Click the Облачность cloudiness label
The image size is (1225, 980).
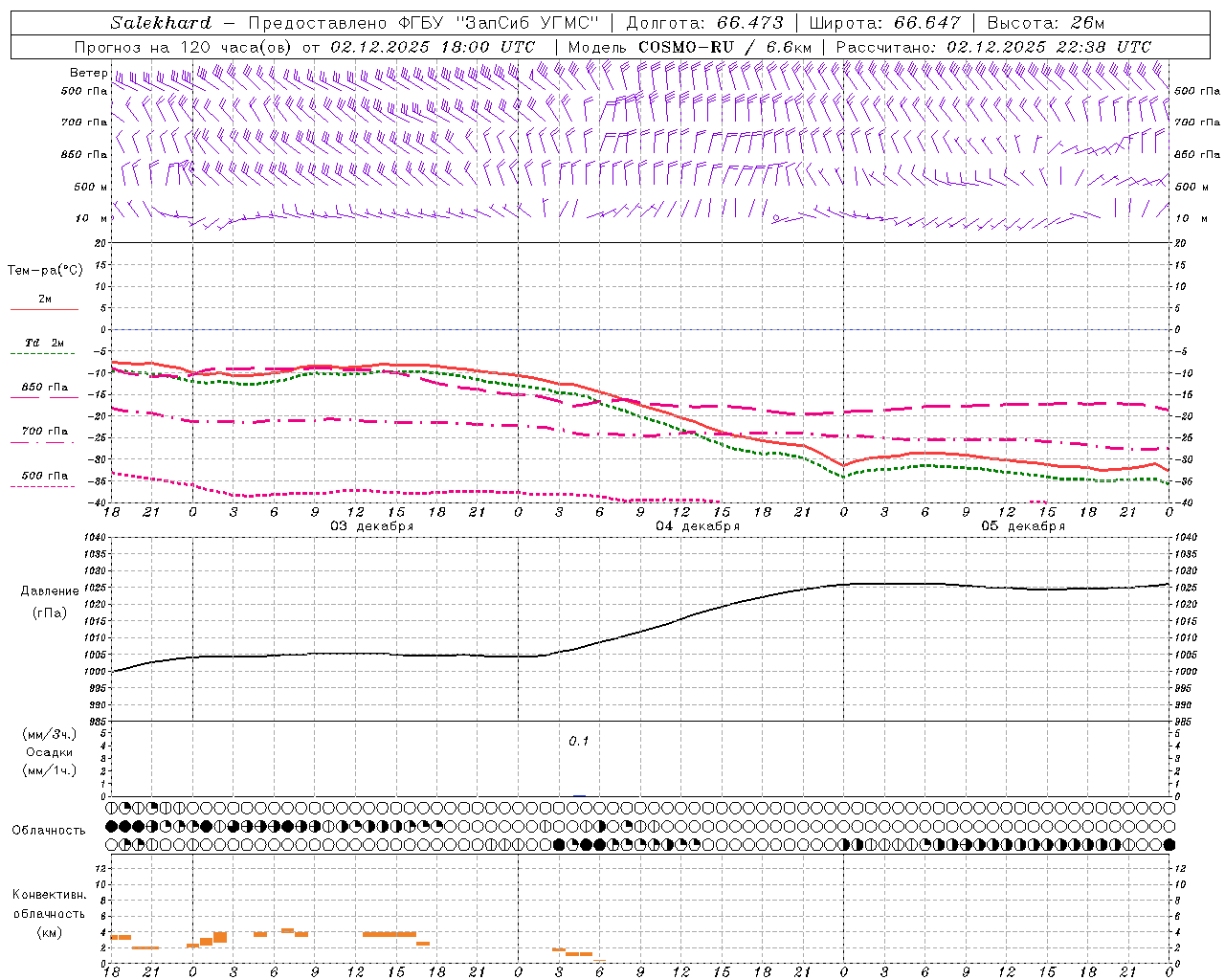(x=49, y=830)
